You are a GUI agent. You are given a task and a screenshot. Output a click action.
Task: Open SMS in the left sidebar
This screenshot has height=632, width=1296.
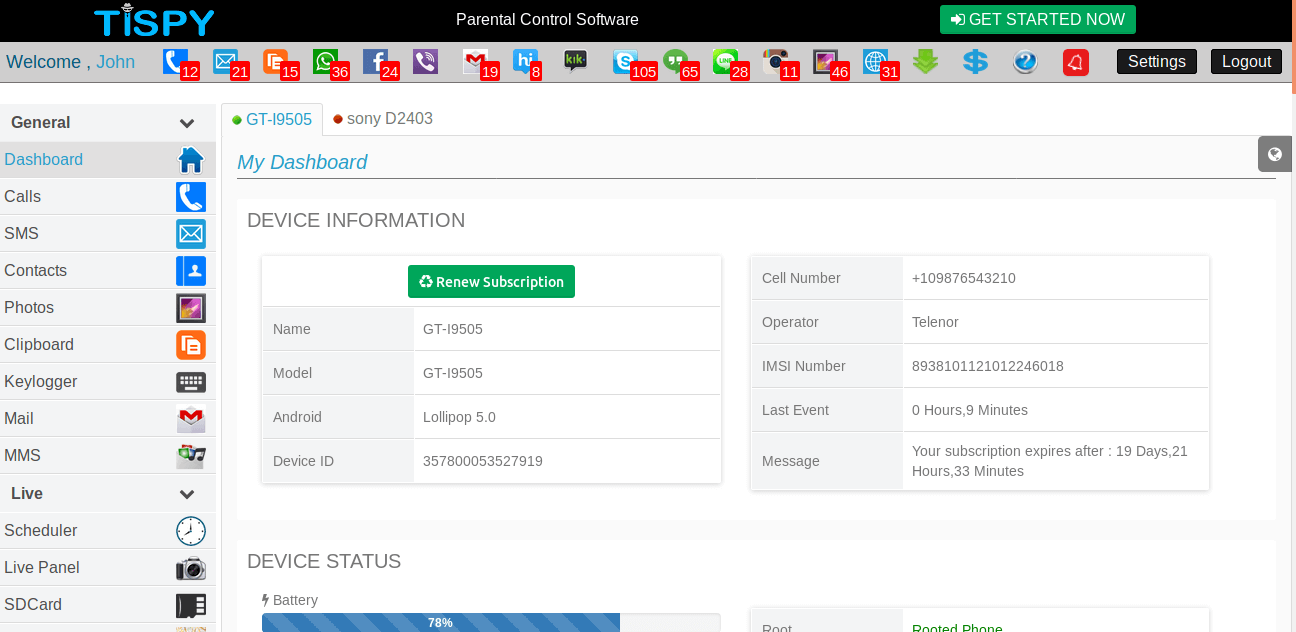[108, 234]
